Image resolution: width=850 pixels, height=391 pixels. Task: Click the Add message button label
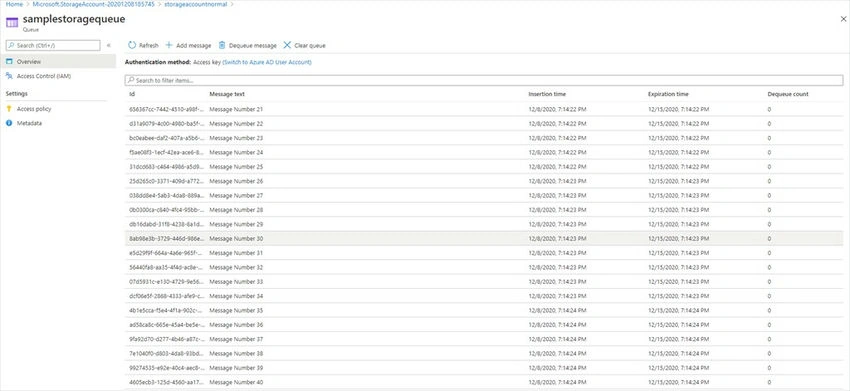(x=194, y=46)
